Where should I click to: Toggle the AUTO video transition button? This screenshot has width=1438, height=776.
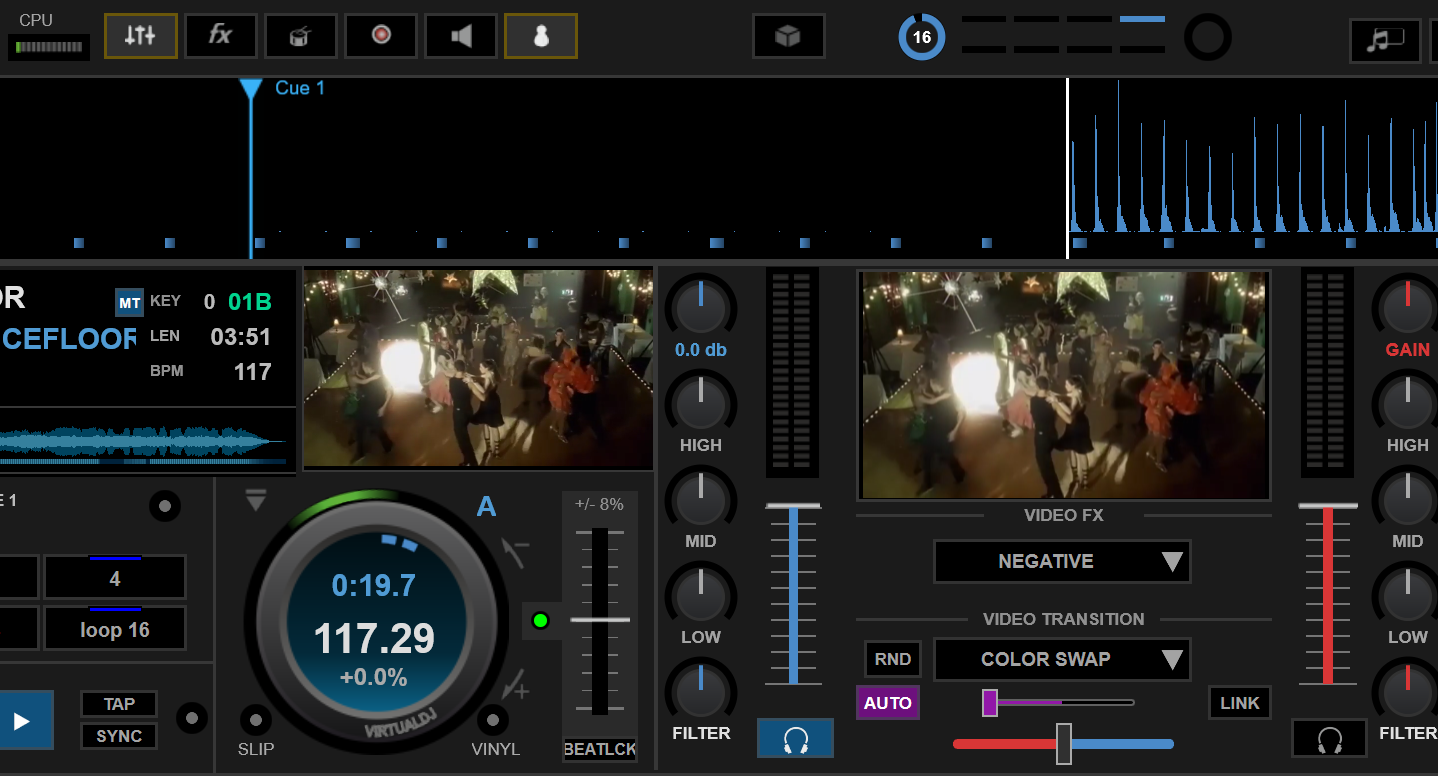[x=888, y=703]
